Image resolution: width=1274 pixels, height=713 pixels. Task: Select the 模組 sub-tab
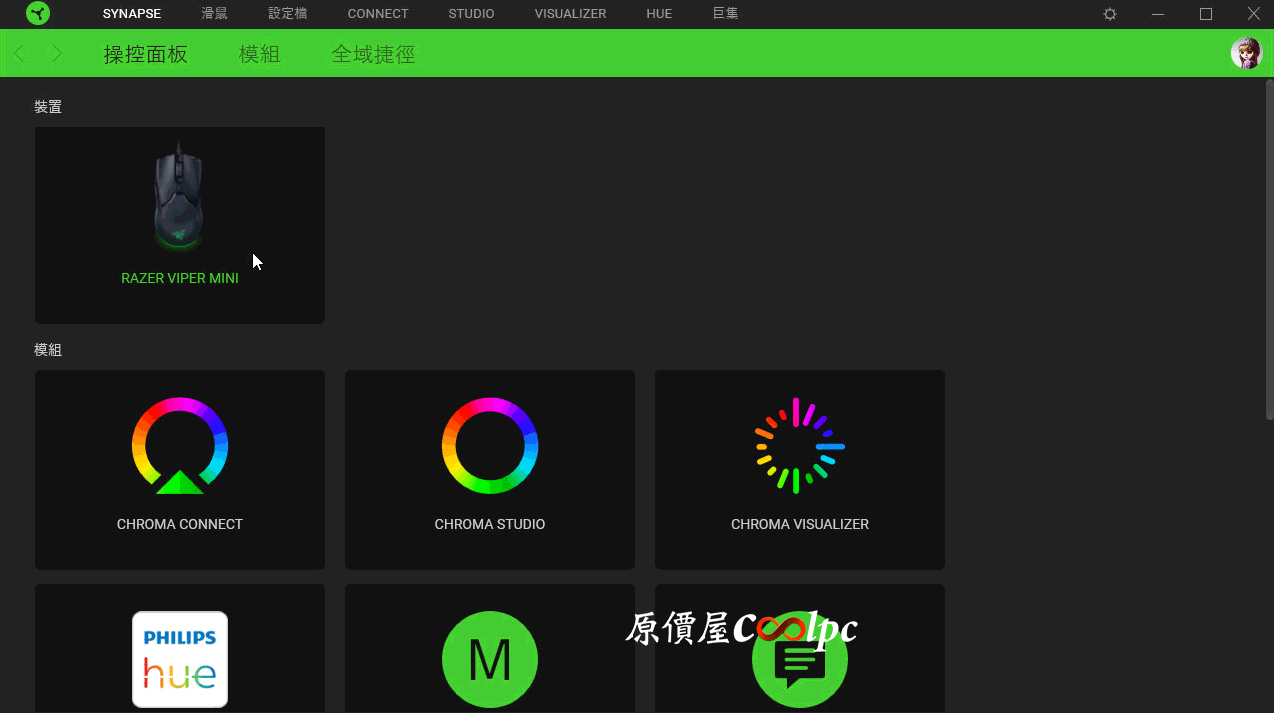click(x=260, y=54)
